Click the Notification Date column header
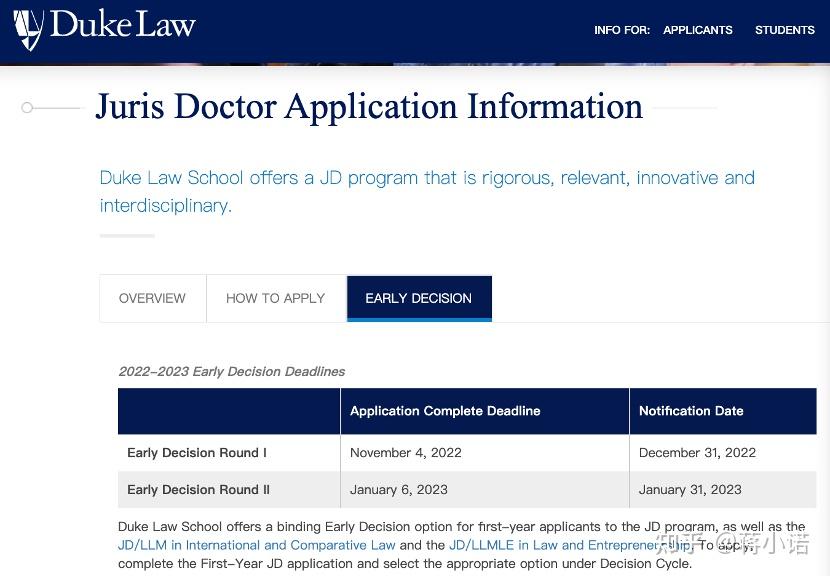The width and height of the screenshot is (830, 576). (x=691, y=410)
